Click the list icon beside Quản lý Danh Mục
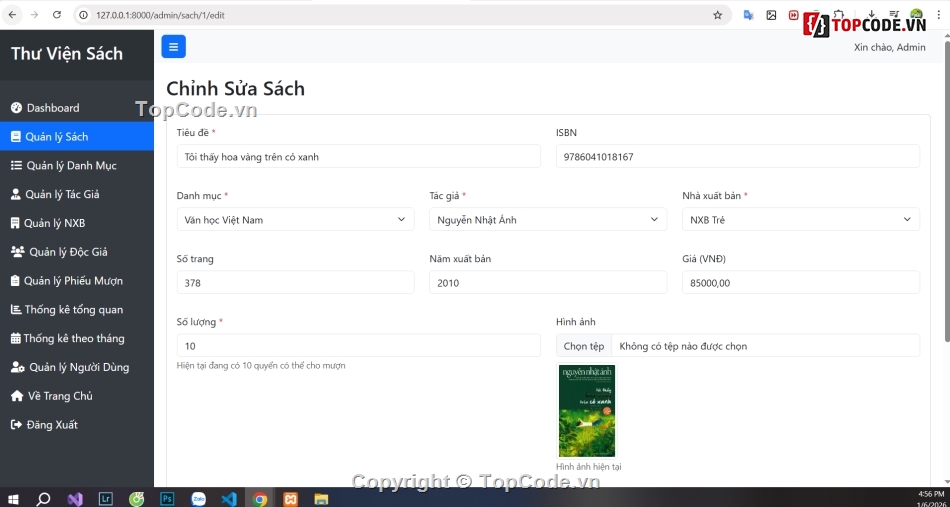Image resolution: width=950 pixels, height=507 pixels. (x=16, y=165)
